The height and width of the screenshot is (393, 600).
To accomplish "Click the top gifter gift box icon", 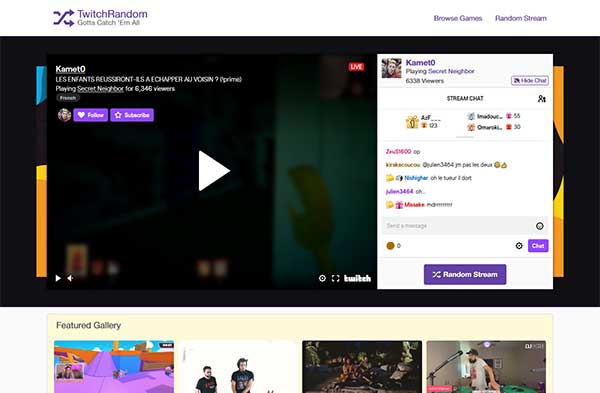I will 412,122.
